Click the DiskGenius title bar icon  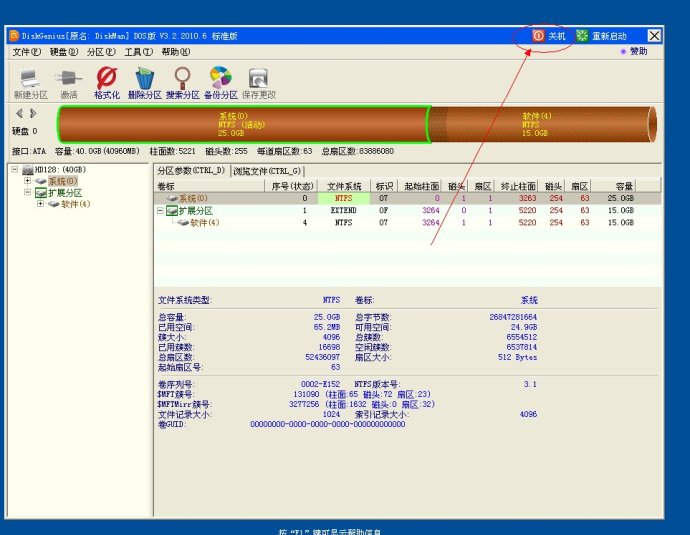[14, 35]
